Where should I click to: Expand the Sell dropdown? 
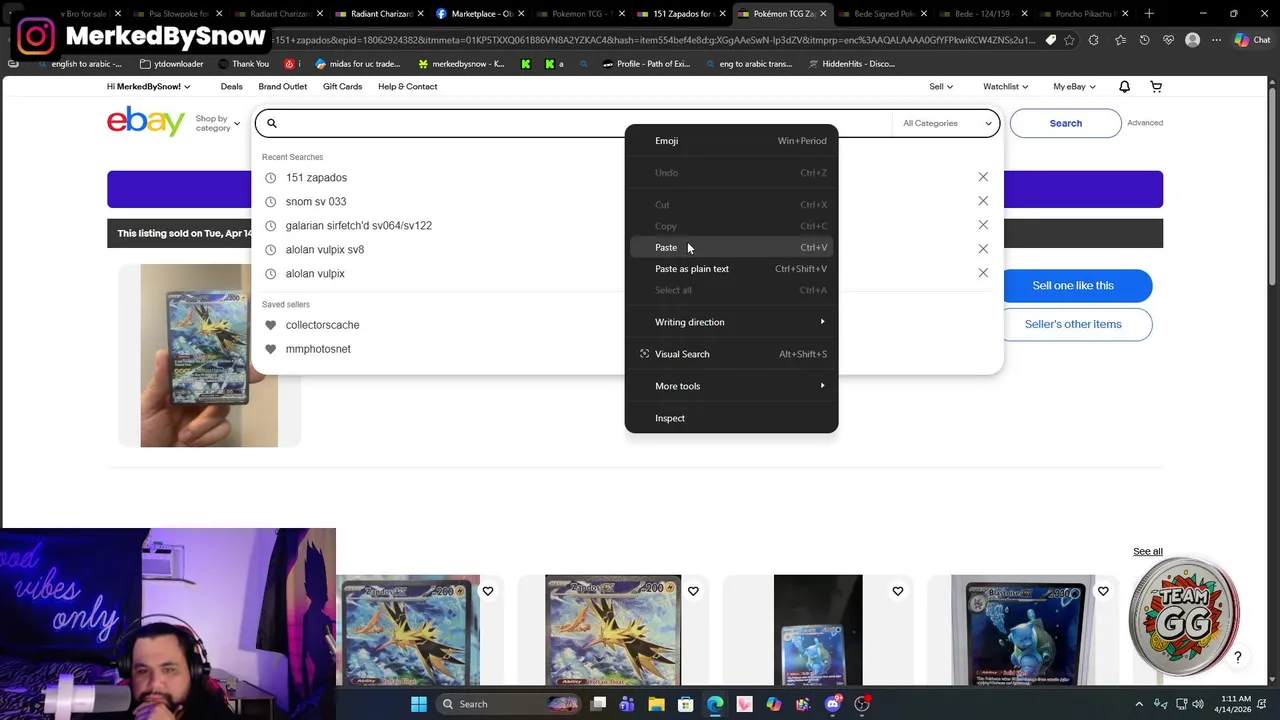pyautogui.click(x=941, y=87)
